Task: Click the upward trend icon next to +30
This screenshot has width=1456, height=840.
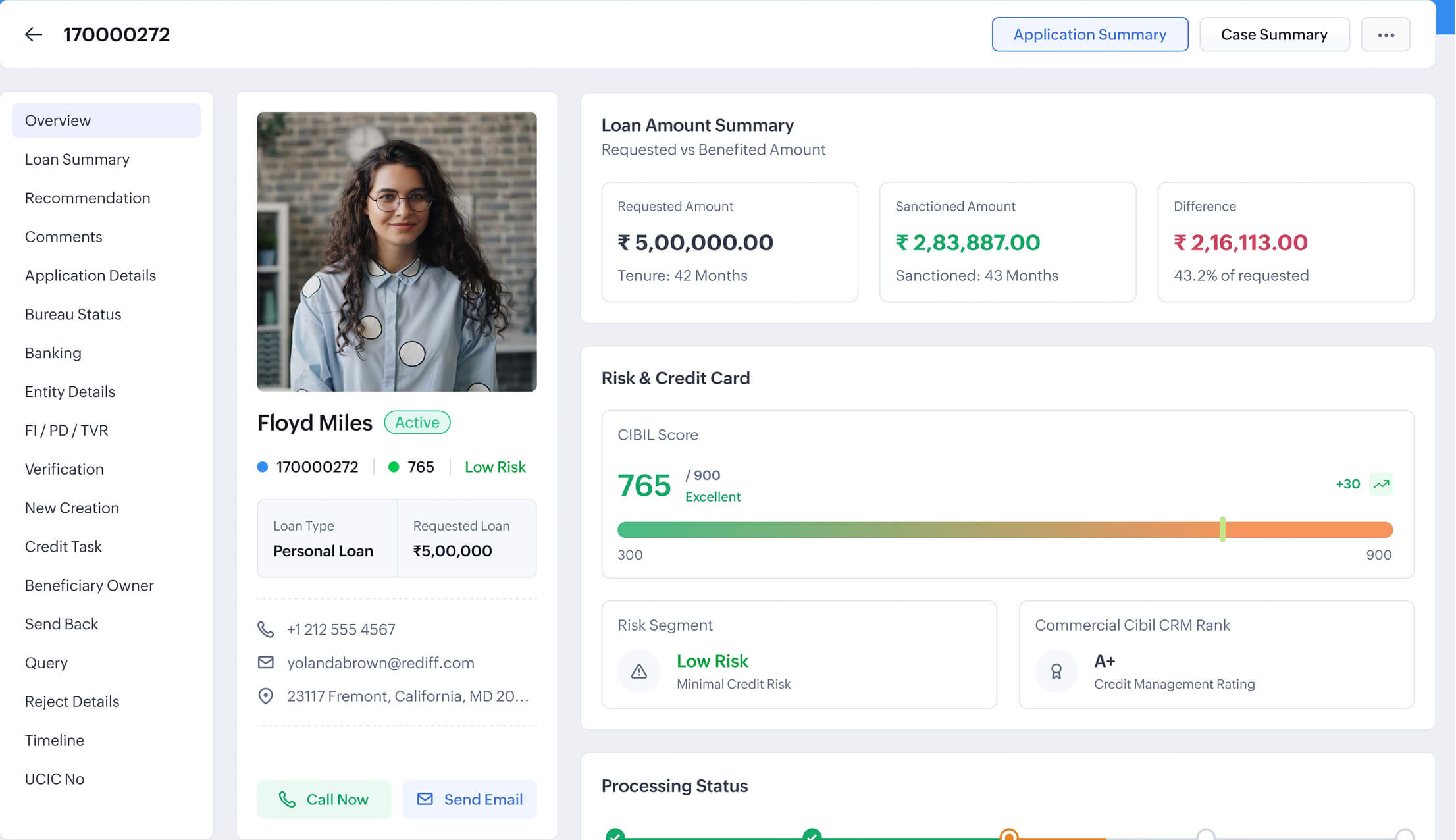Action: point(1381,484)
